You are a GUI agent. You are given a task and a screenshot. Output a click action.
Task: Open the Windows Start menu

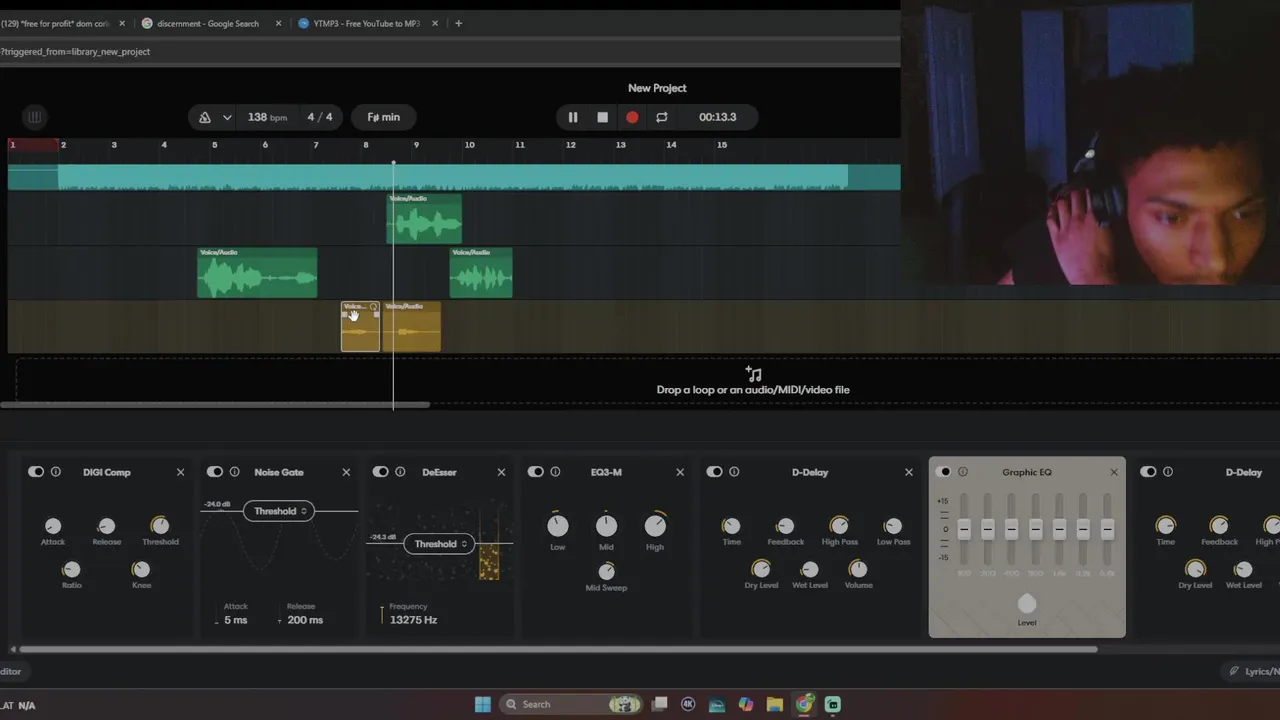482,704
